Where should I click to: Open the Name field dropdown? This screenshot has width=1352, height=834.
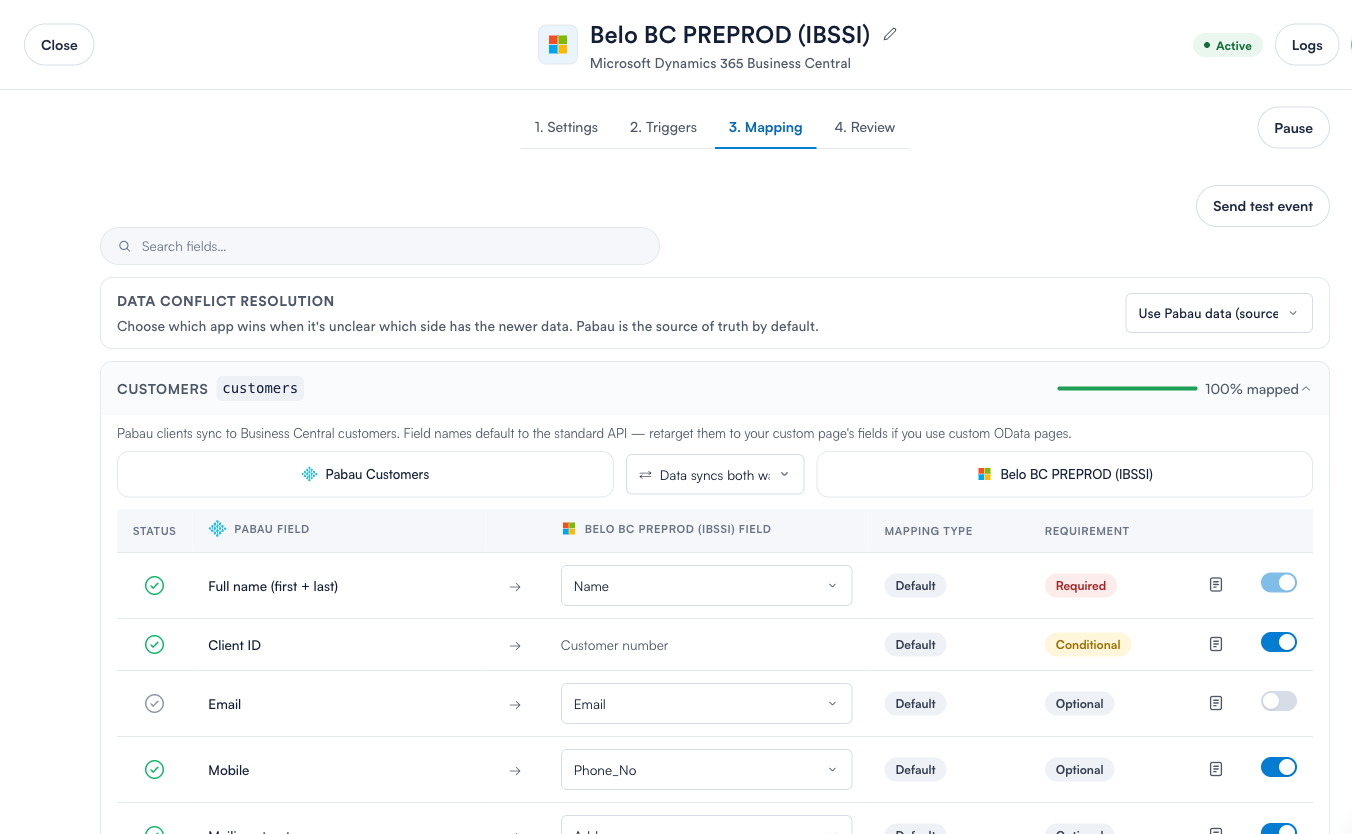click(x=706, y=586)
